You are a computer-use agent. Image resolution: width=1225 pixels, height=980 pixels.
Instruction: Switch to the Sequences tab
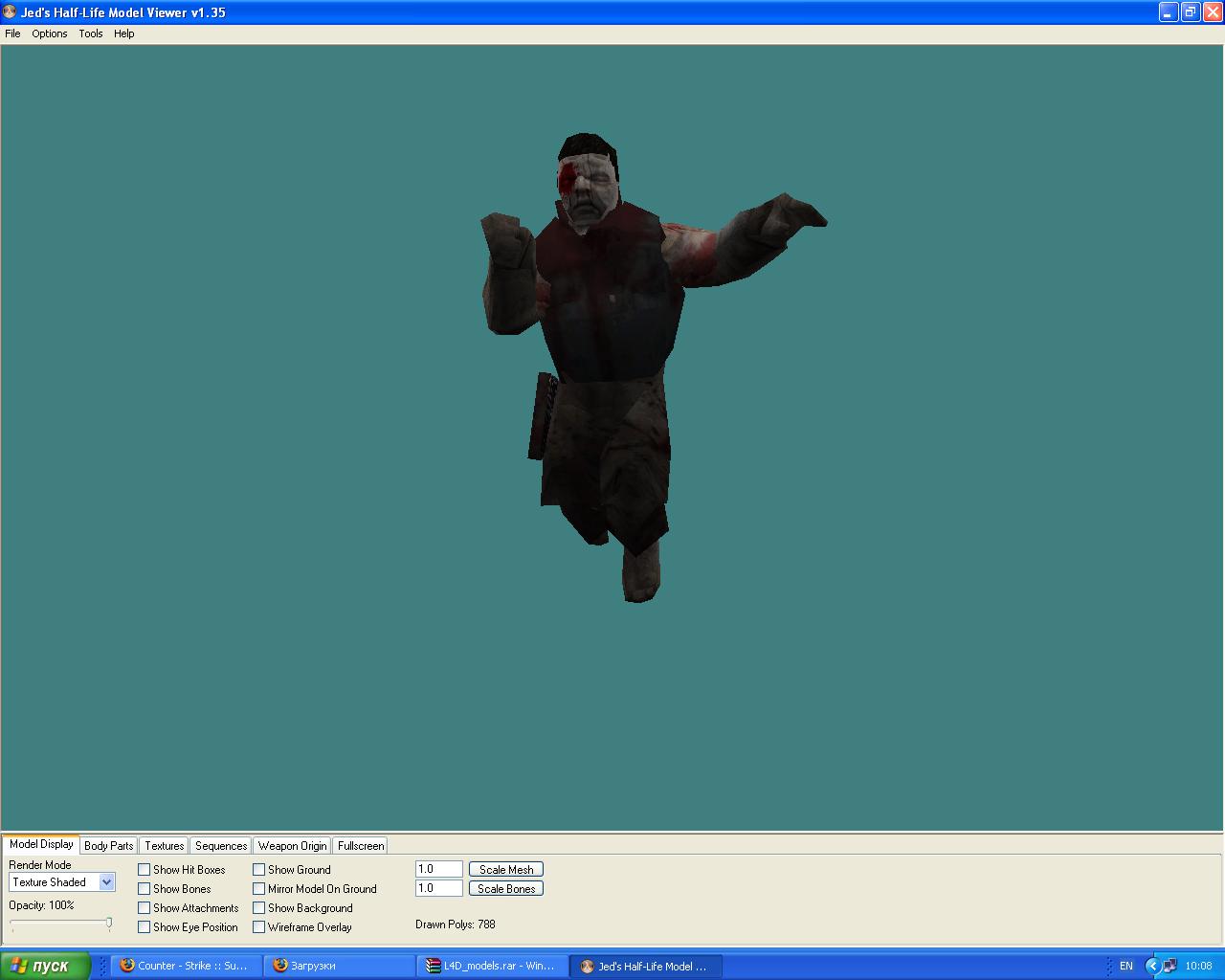[x=221, y=846]
